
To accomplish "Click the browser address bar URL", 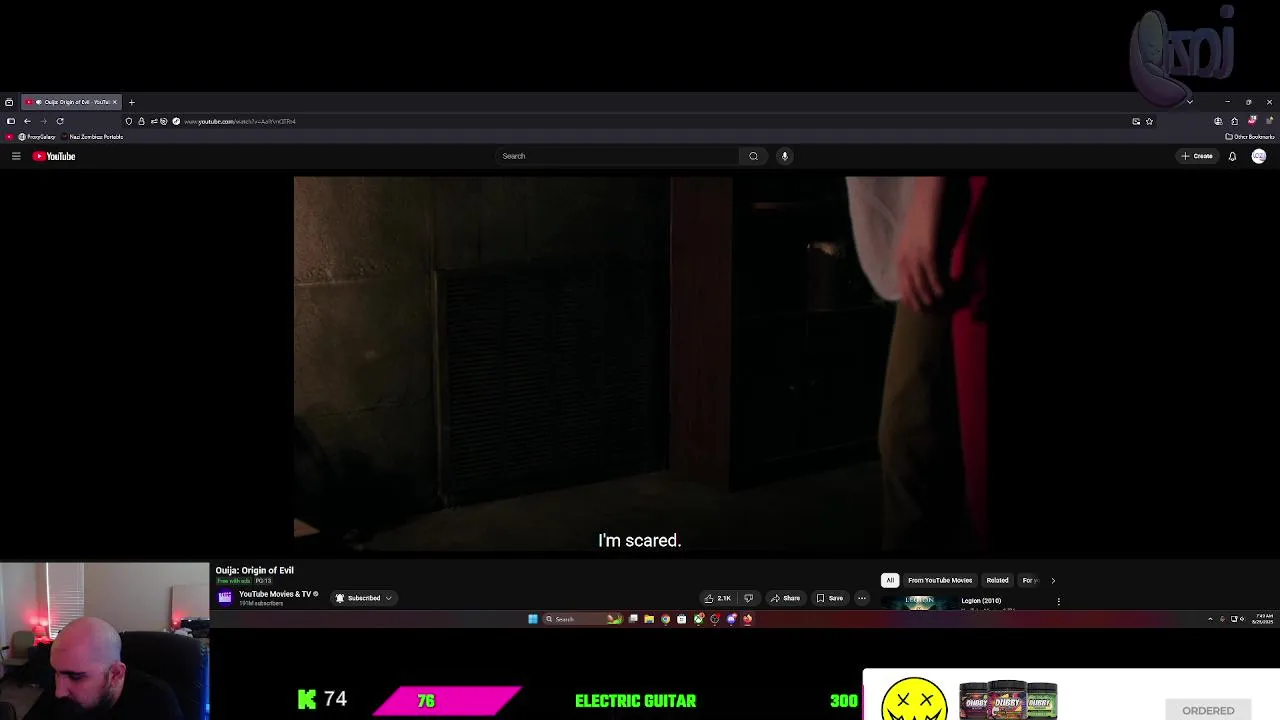I will (x=240, y=121).
